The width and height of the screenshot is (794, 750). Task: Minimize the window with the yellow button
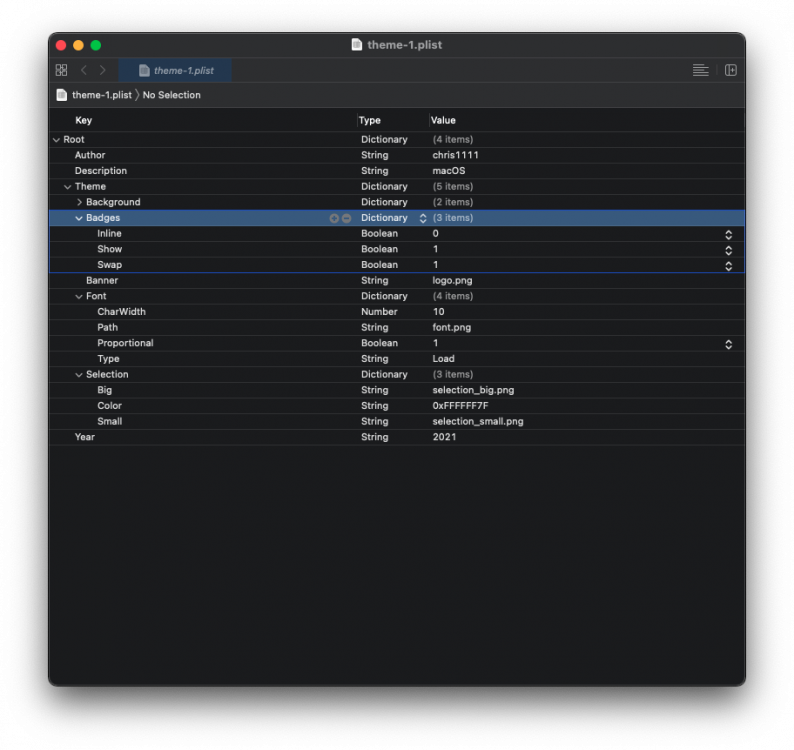78,45
